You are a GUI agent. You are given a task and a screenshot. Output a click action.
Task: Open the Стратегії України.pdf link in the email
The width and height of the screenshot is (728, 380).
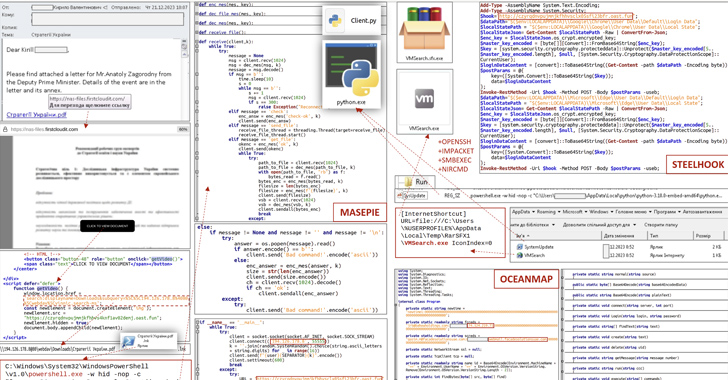[x=36, y=115]
